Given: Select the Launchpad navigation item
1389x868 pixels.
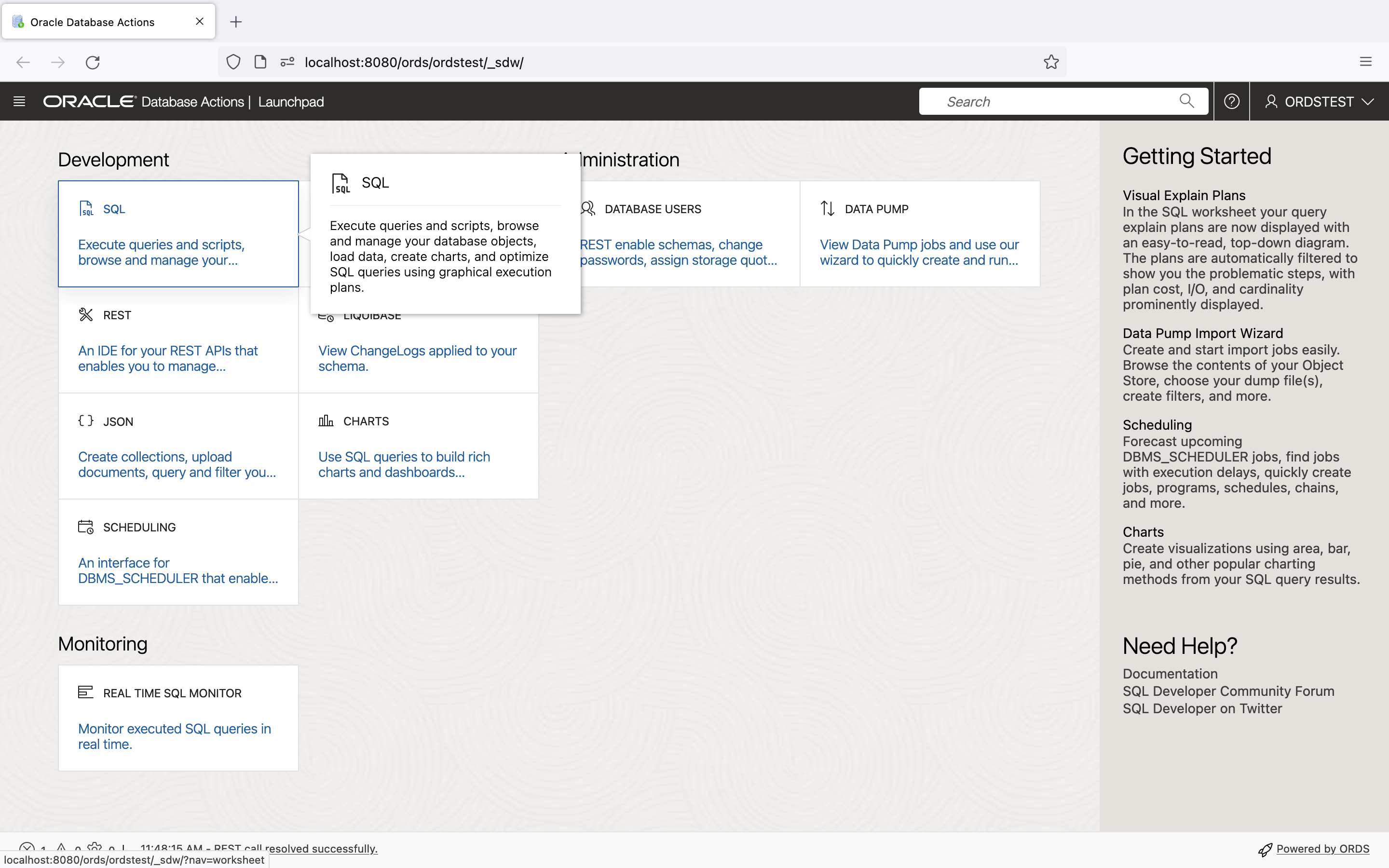Looking at the screenshot, I should click(x=291, y=101).
